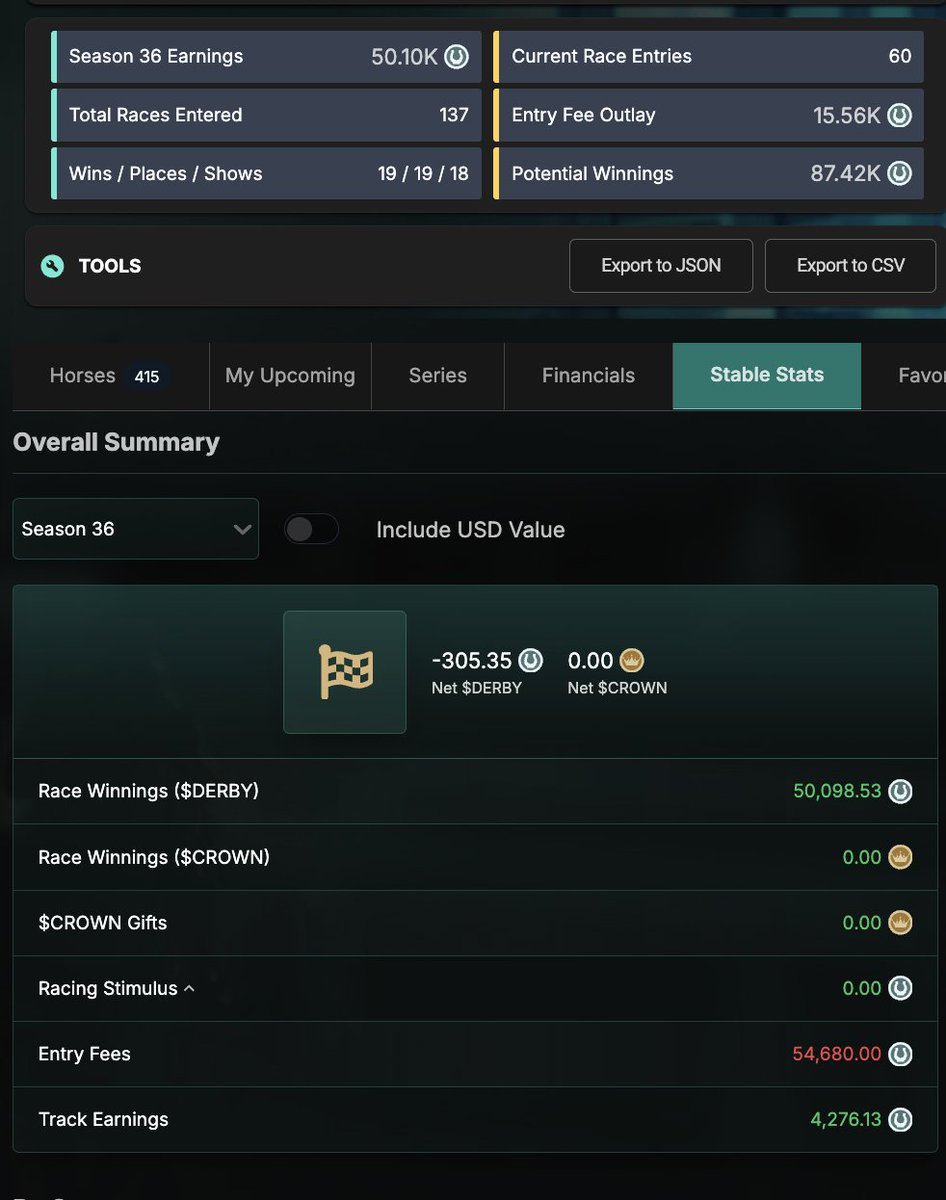This screenshot has height=1200, width=946.
Task: Click the 87.42K potential winnings value
Action: click(x=845, y=174)
